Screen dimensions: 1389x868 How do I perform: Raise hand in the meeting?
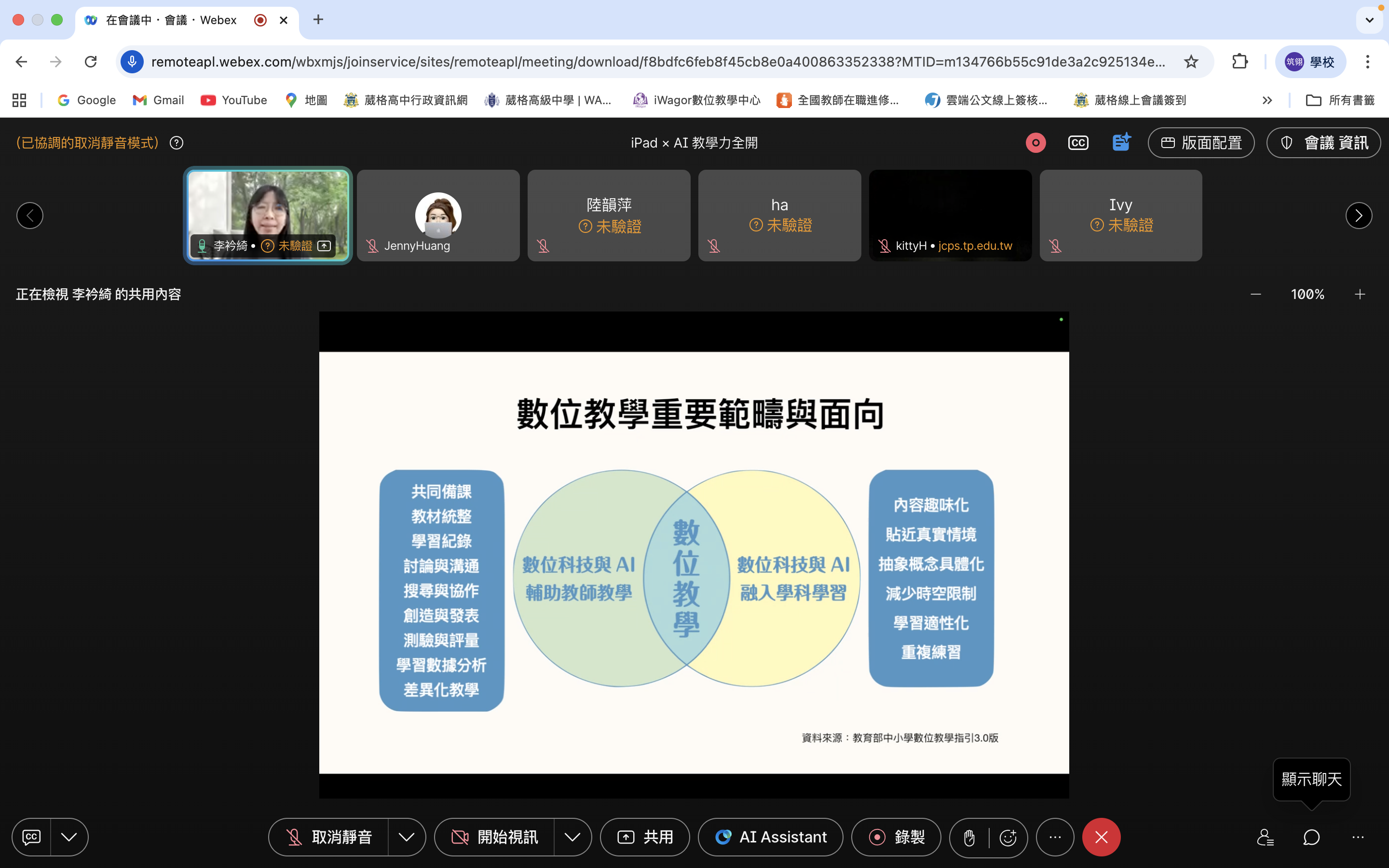[x=969, y=838]
